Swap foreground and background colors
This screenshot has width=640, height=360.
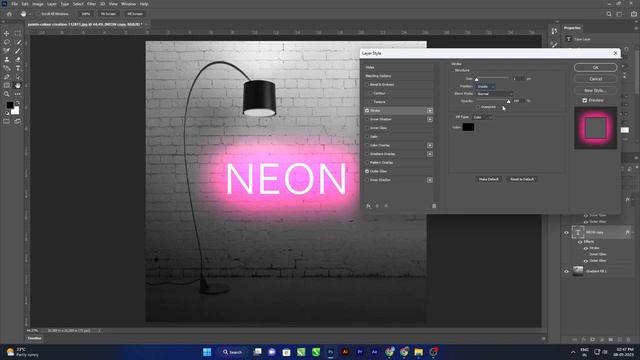tap(18, 103)
